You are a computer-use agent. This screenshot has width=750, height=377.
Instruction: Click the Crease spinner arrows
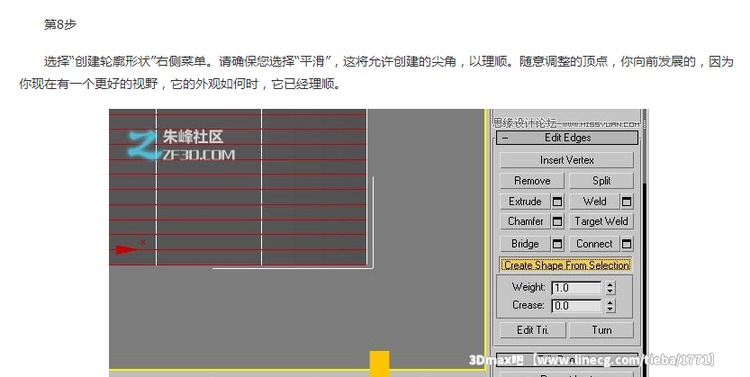point(610,306)
